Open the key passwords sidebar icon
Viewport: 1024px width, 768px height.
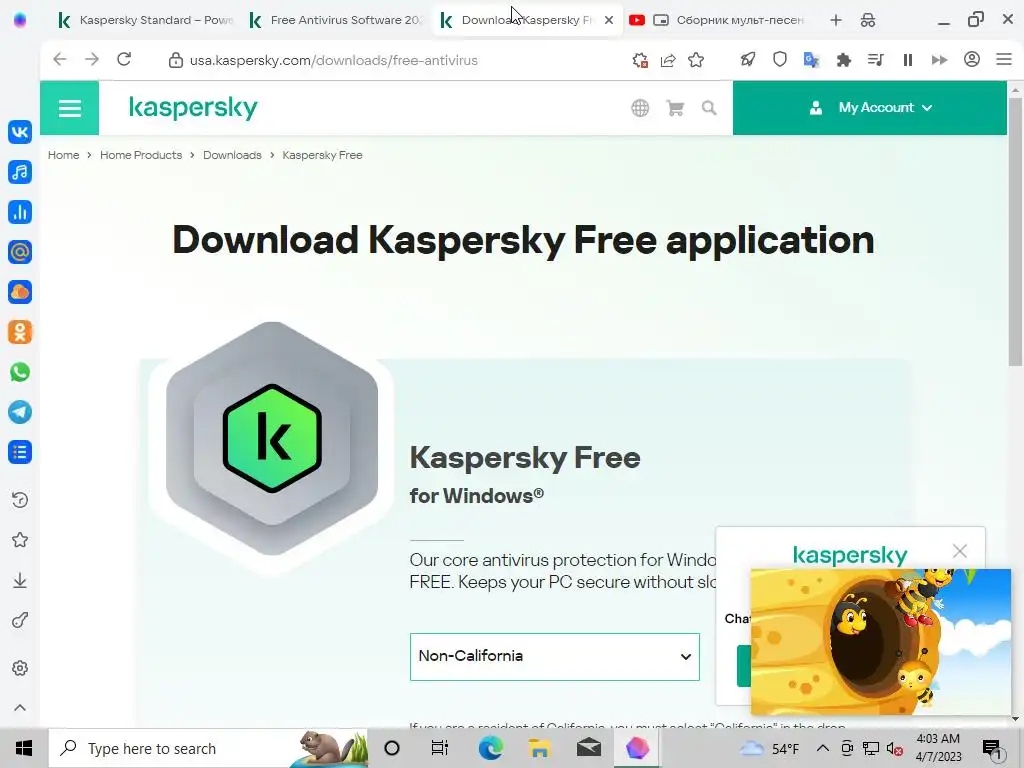pos(20,620)
